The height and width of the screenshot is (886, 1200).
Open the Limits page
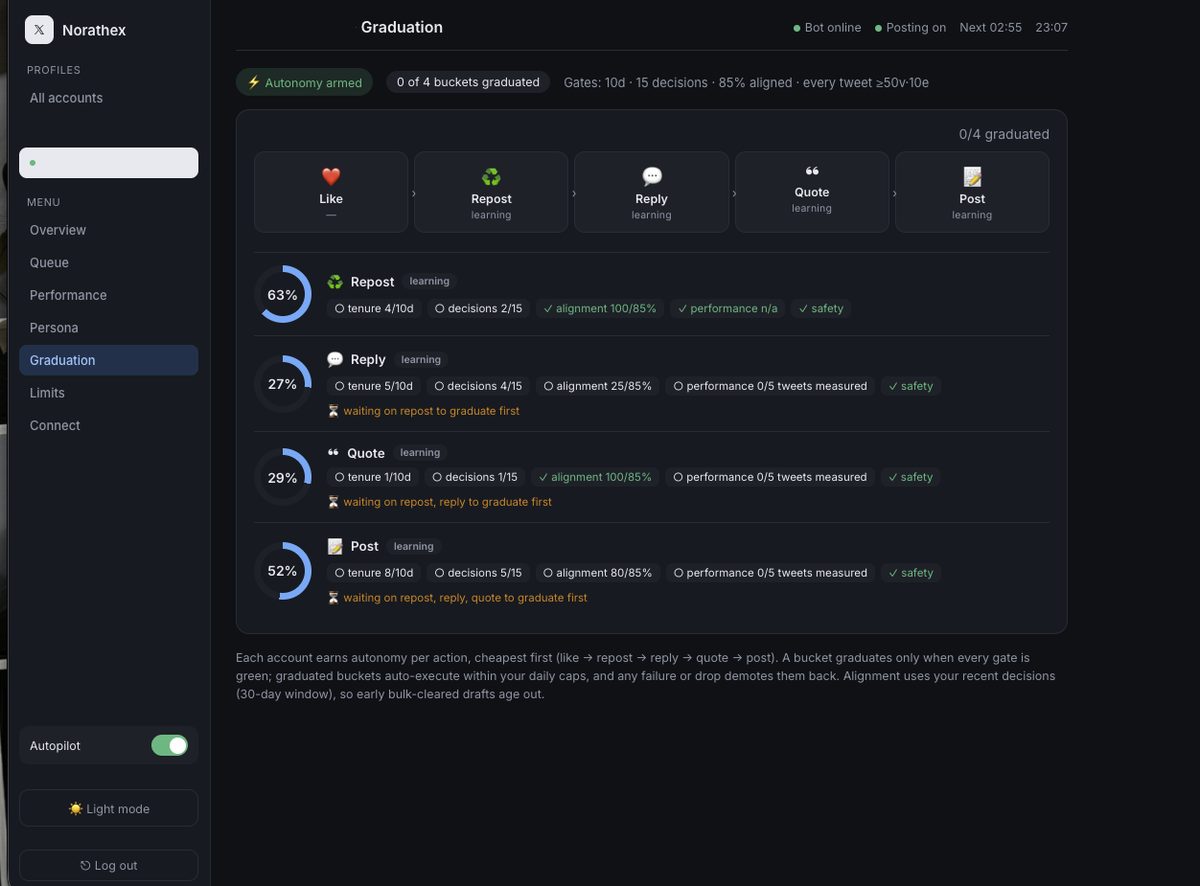pos(109,393)
